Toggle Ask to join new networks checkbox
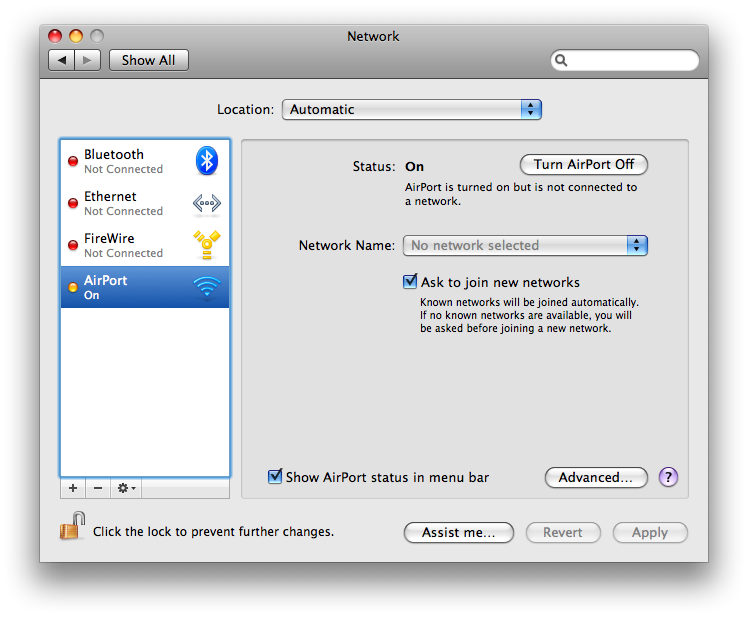This screenshot has height=617, width=748. point(410,282)
